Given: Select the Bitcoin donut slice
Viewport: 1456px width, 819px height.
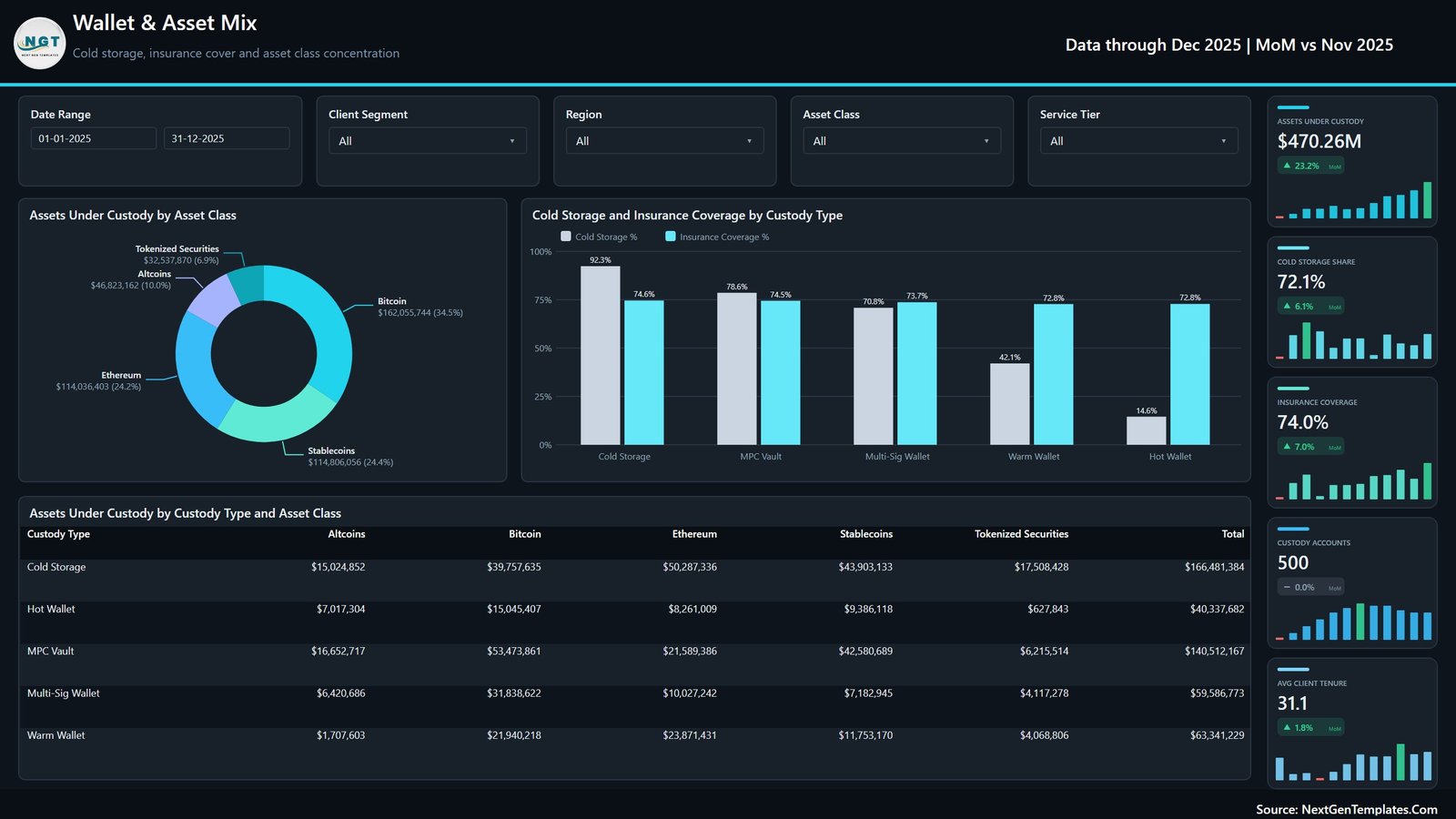Looking at the screenshot, I should pos(326,328).
